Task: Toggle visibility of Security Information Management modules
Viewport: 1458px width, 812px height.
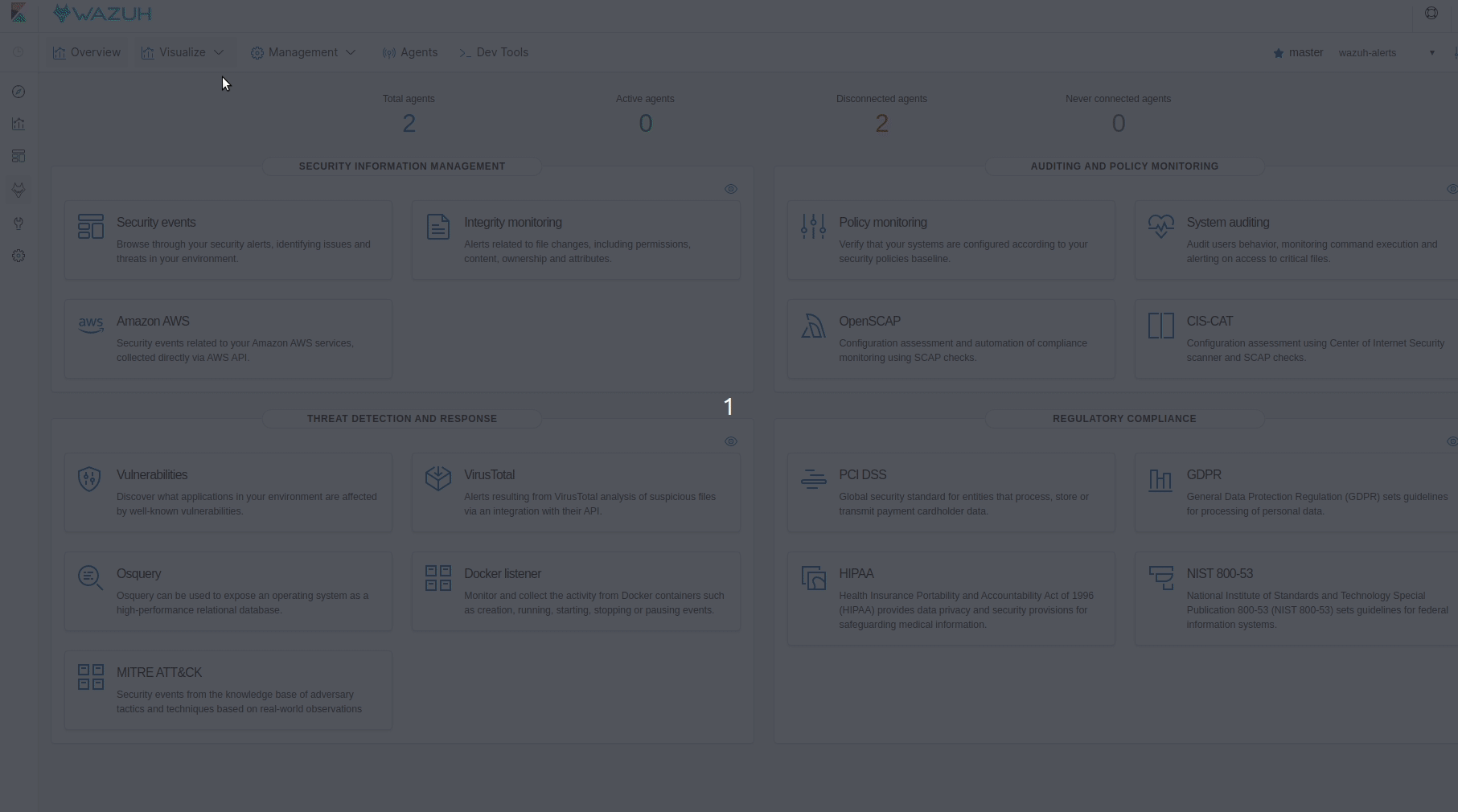Action: tap(731, 189)
